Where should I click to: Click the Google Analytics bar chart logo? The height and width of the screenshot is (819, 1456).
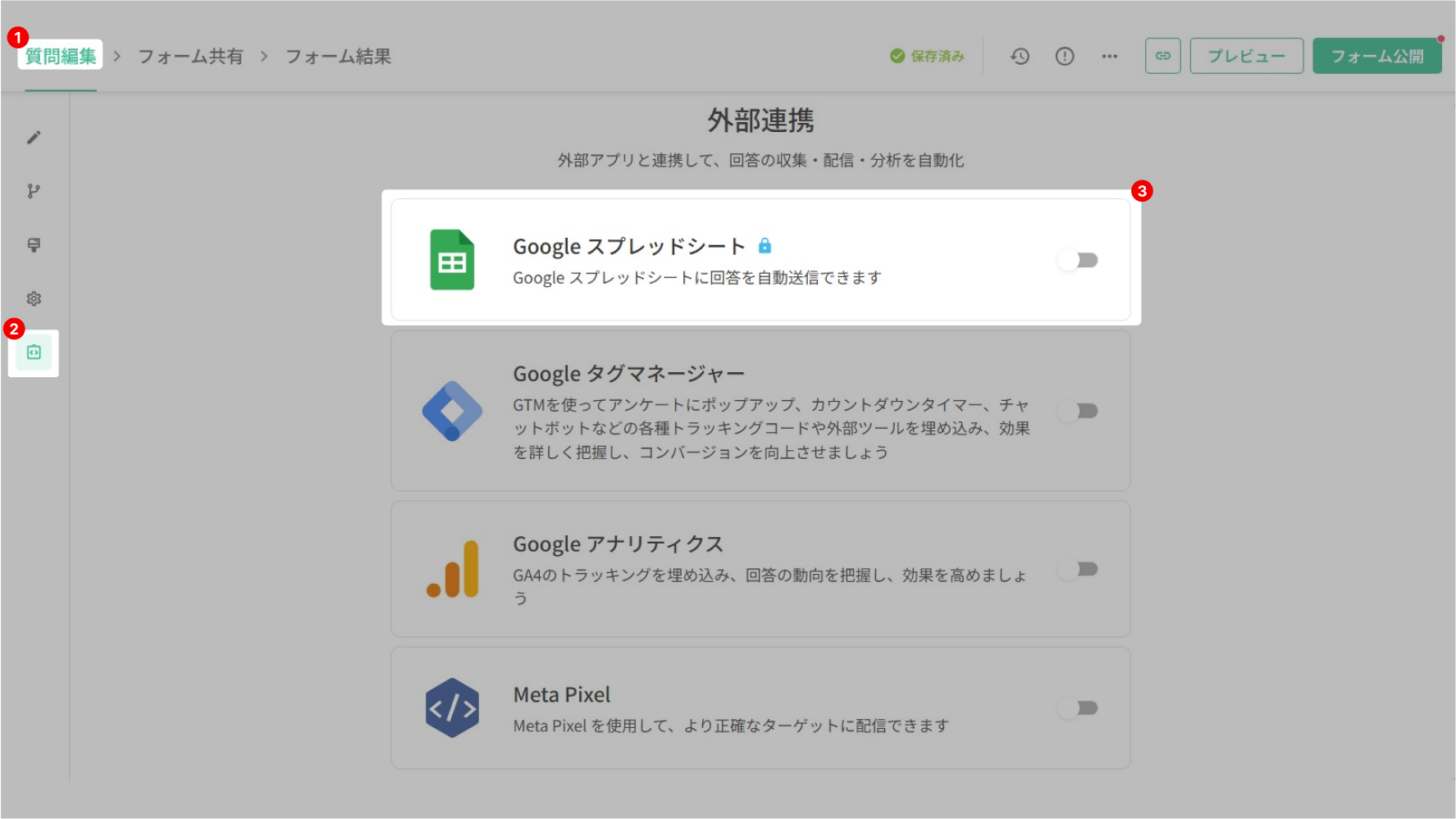click(452, 569)
